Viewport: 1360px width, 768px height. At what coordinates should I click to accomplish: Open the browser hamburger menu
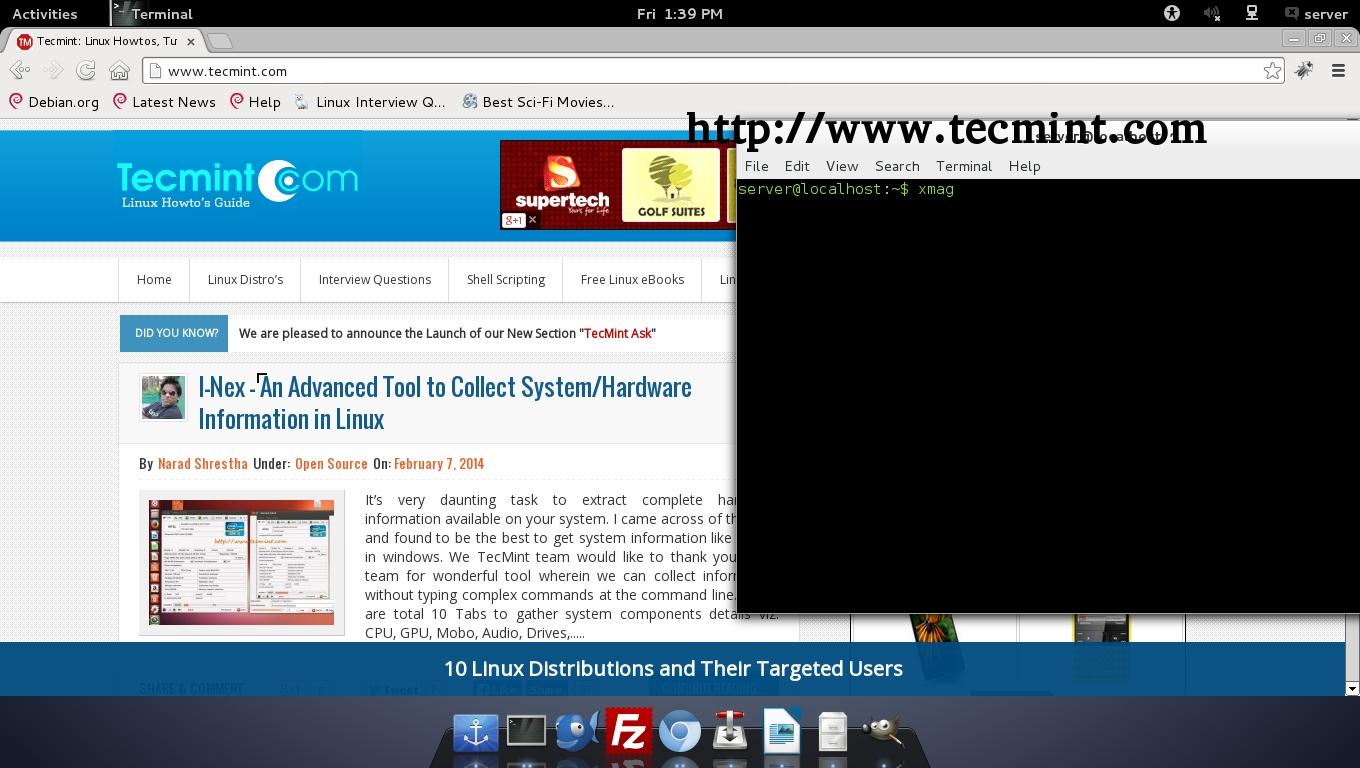(1337, 70)
